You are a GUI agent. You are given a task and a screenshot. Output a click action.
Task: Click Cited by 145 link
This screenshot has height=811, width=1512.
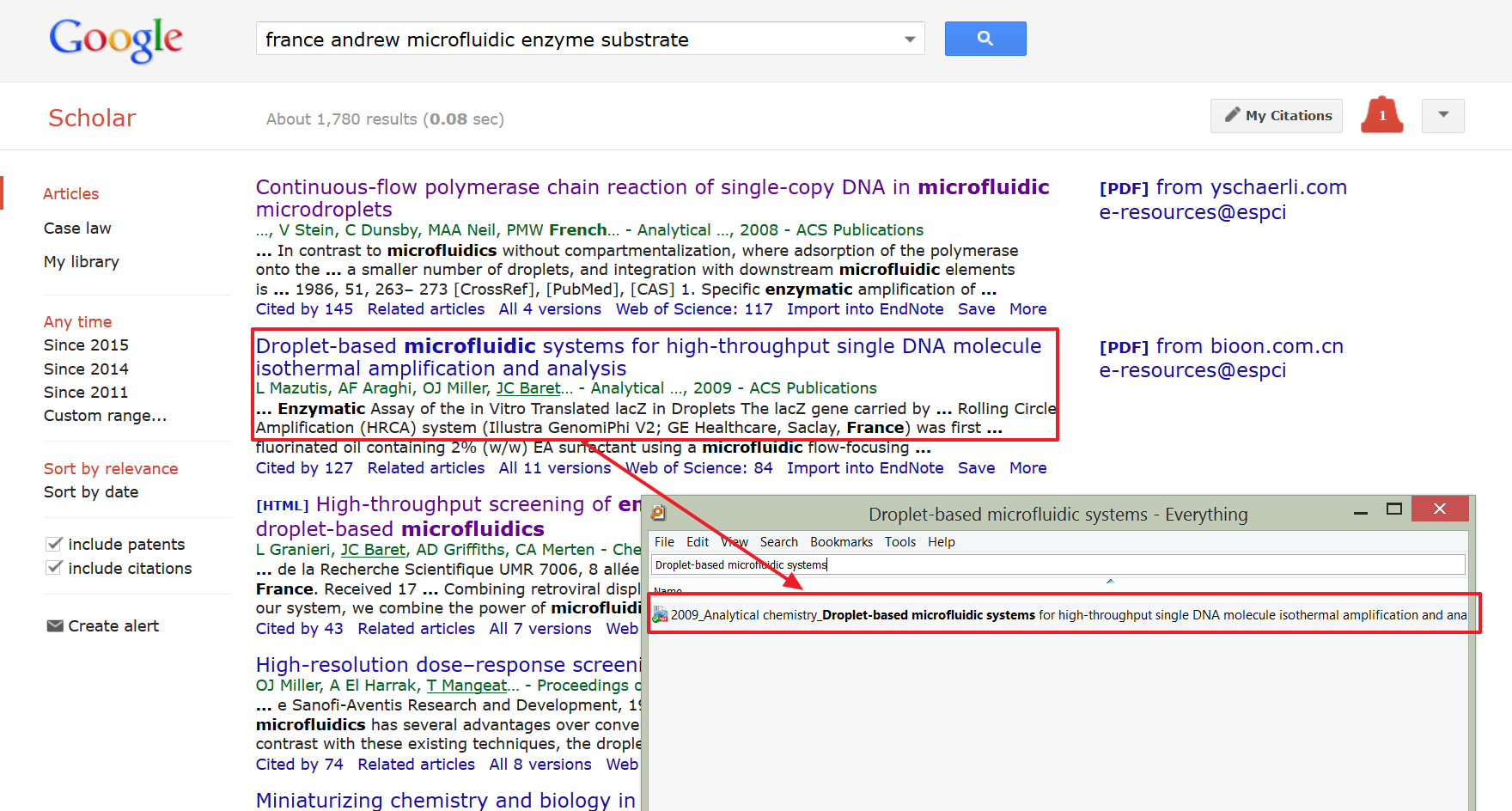[x=304, y=309]
